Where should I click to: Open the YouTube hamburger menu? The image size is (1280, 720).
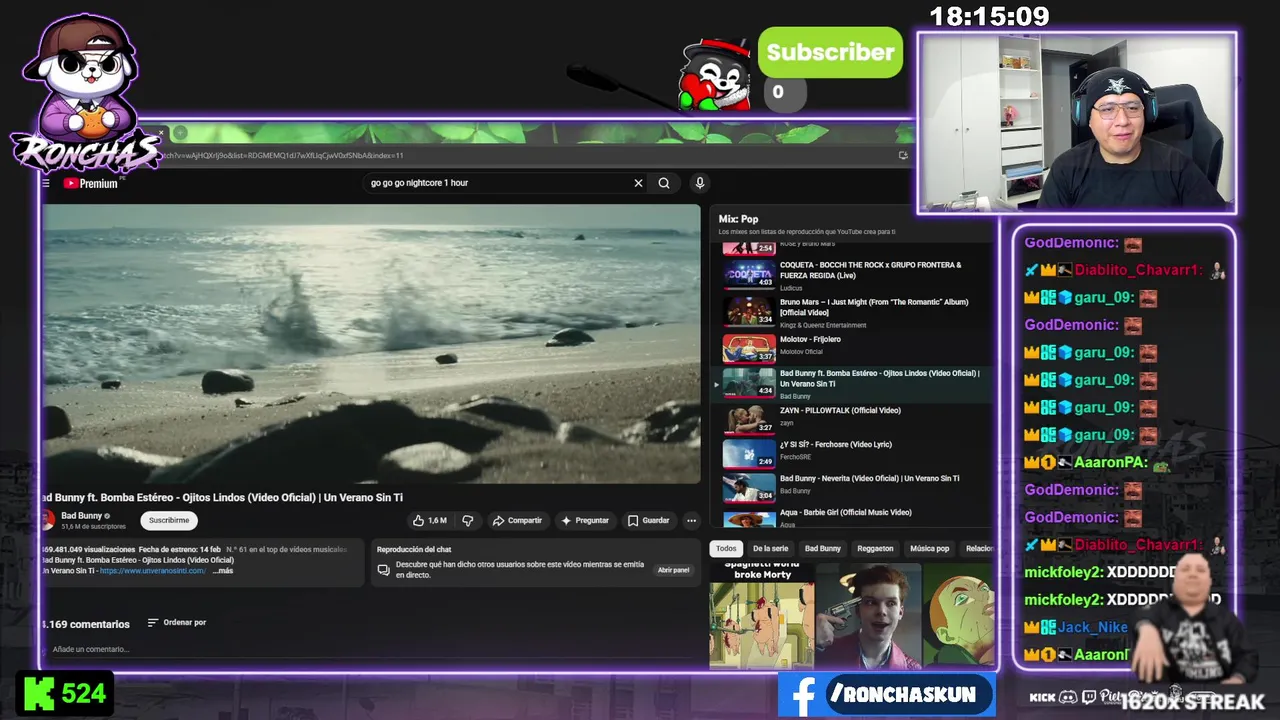(x=46, y=183)
